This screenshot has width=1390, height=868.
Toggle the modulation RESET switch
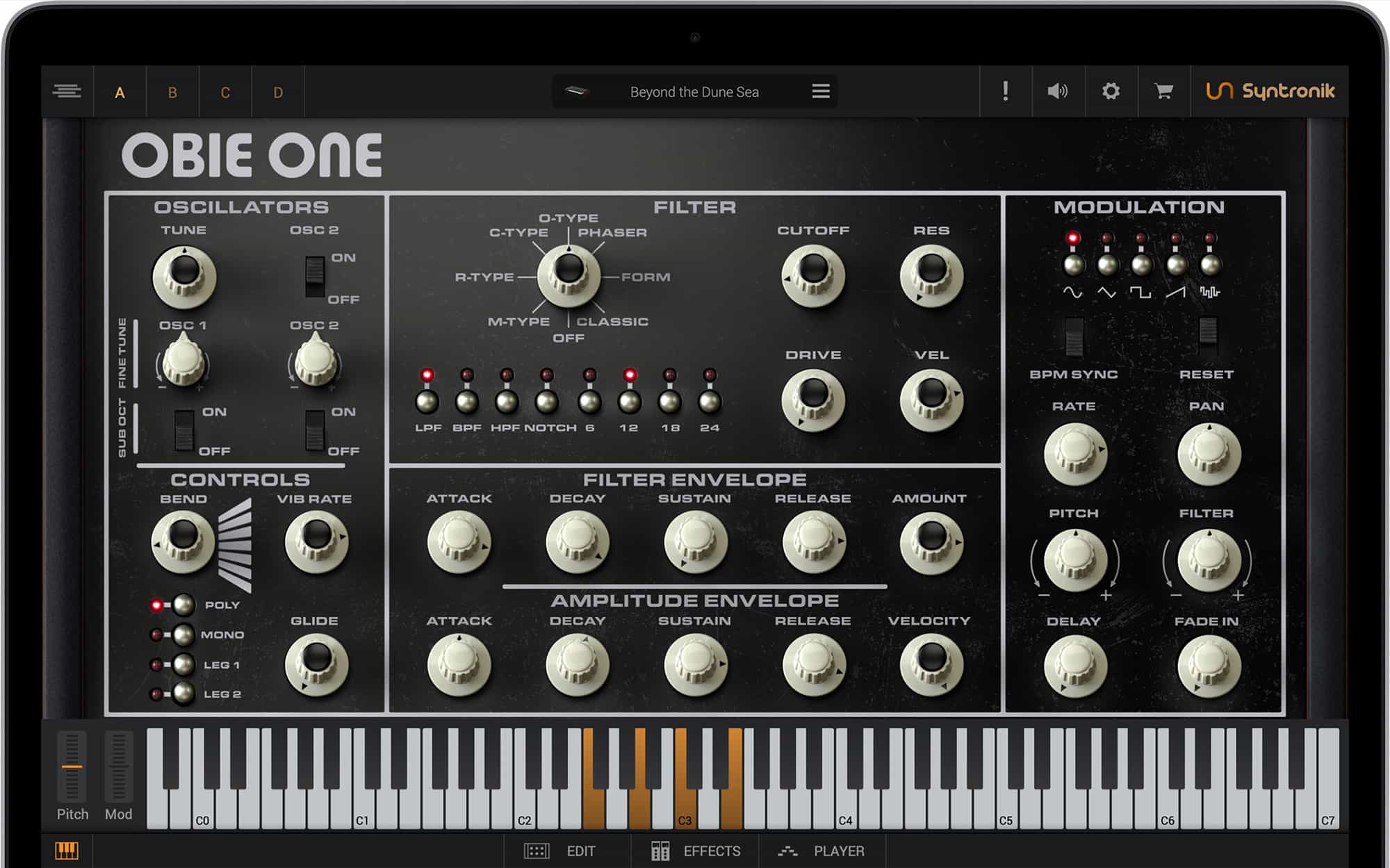pos(1208,337)
